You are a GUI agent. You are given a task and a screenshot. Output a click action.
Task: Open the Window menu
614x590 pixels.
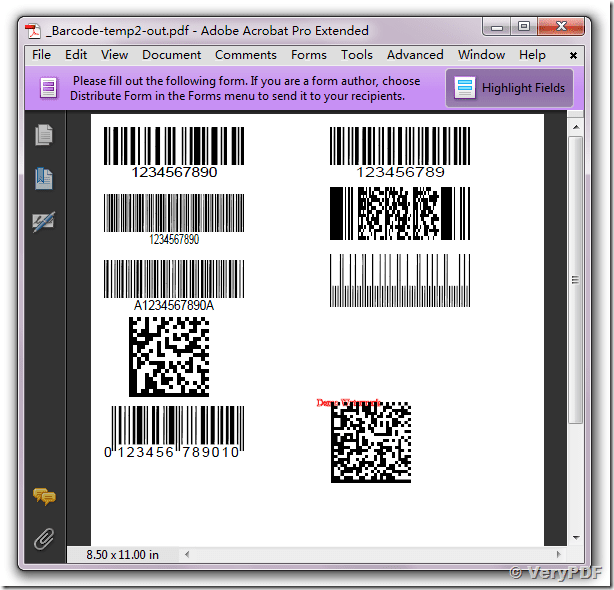pyautogui.click(x=482, y=55)
